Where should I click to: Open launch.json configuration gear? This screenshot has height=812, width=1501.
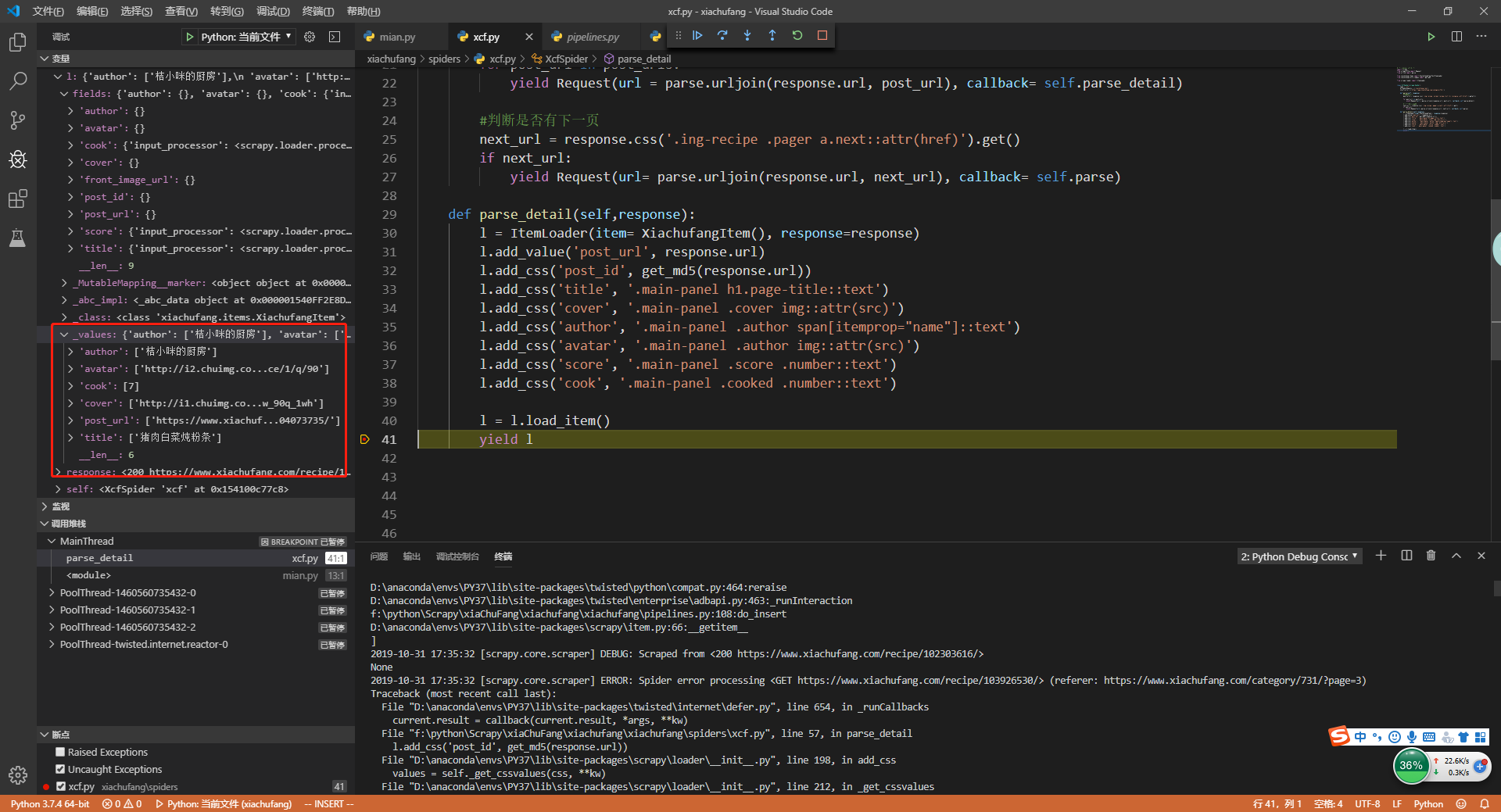tap(310, 37)
